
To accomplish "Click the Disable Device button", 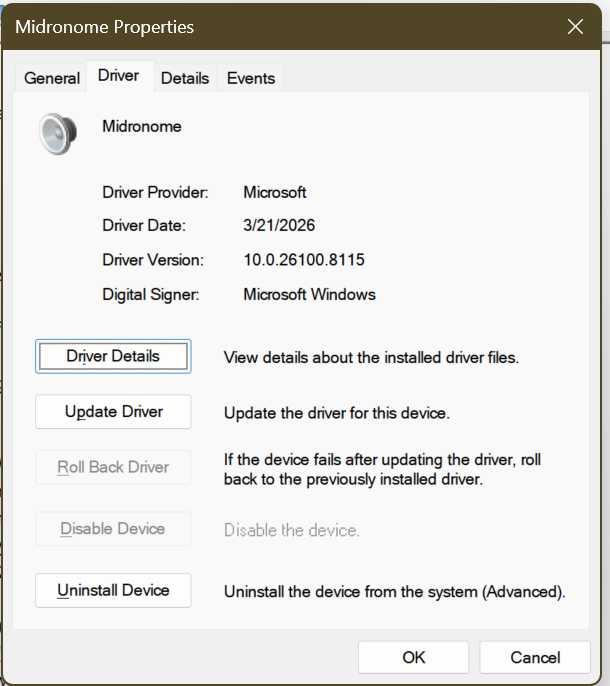I will [x=113, y=529].
